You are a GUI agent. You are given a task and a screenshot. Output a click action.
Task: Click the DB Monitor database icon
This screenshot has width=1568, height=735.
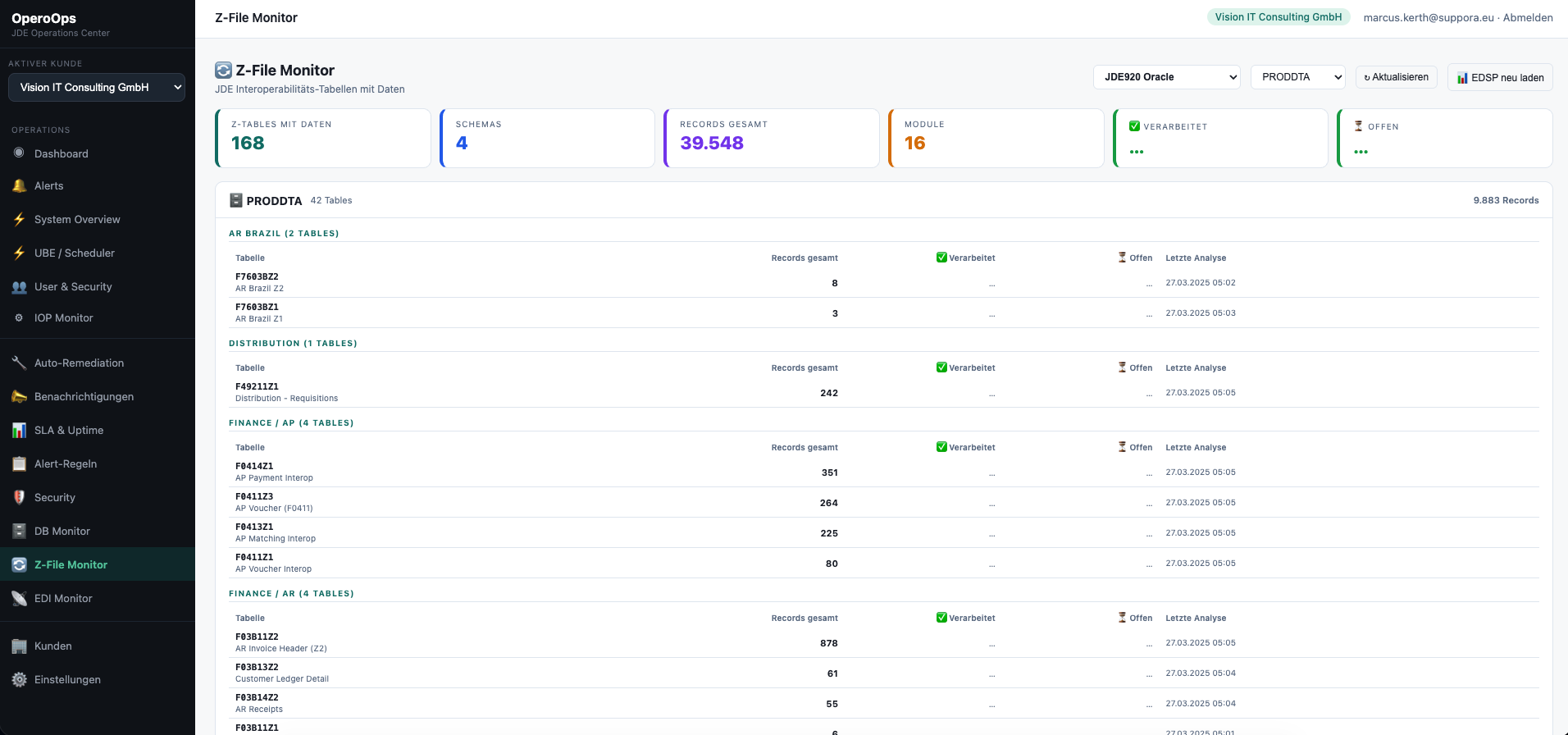click(x=19, y=531)
